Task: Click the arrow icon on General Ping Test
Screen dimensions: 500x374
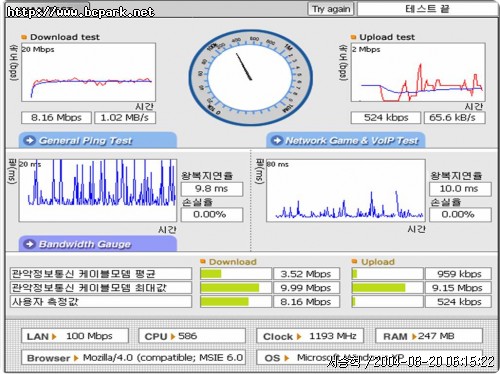Action: point(29,140)
